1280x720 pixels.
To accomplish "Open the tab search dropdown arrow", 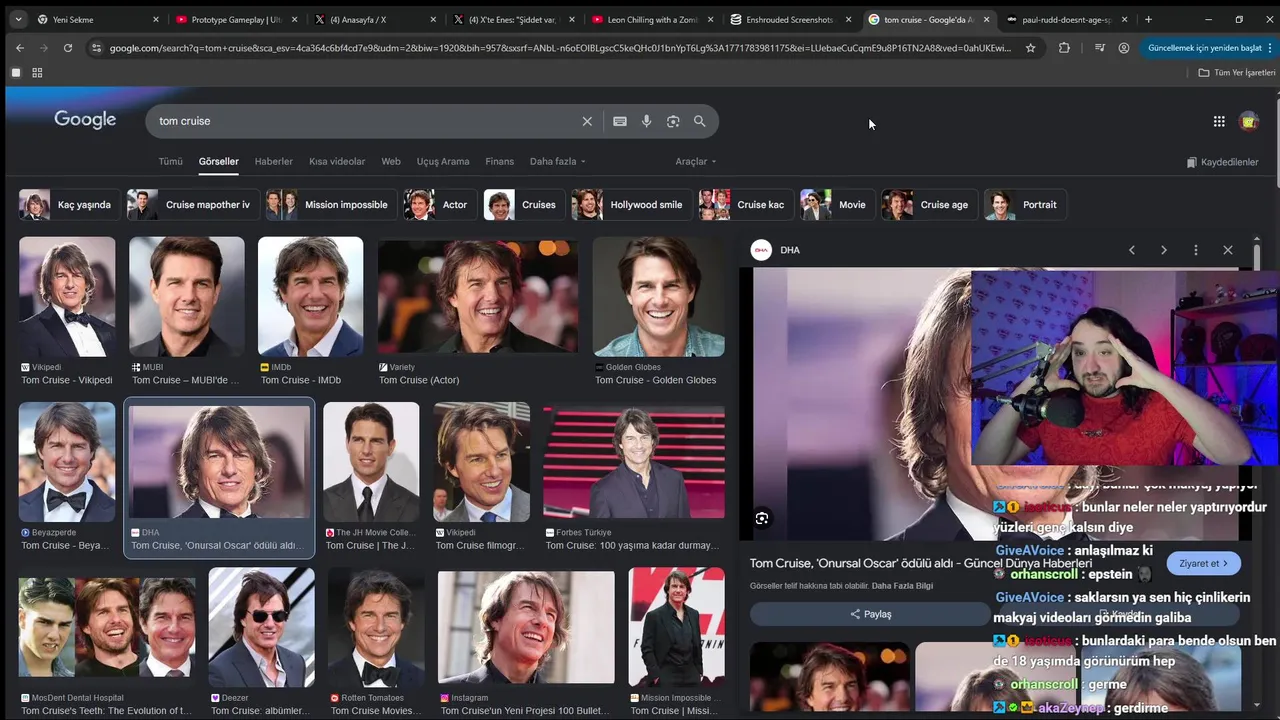I will [18, 19].
